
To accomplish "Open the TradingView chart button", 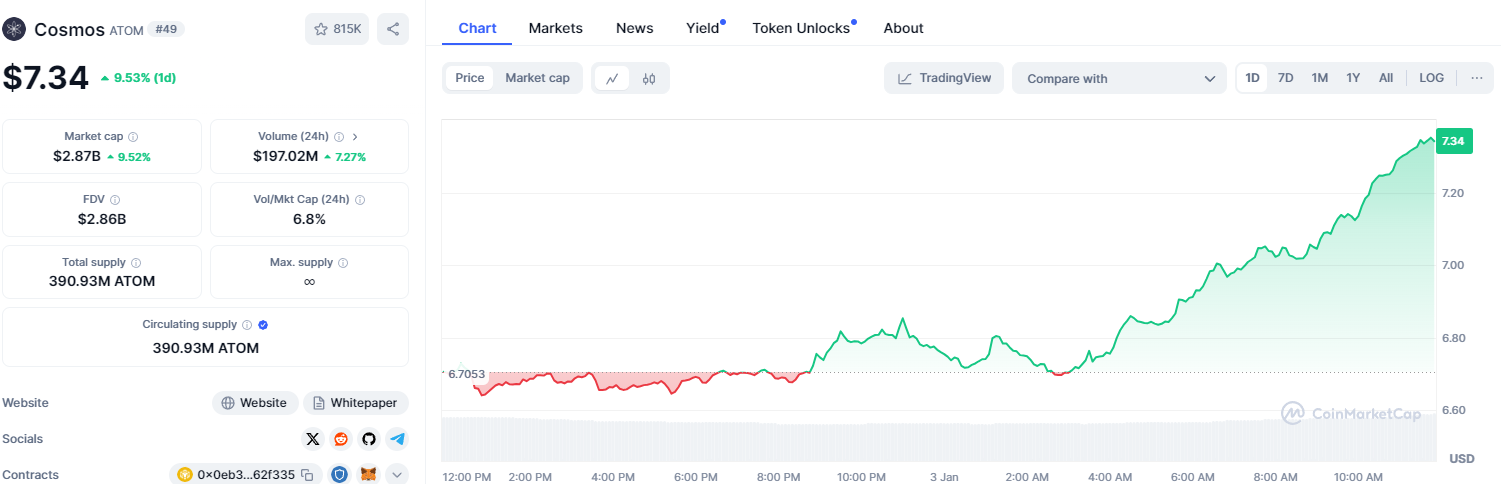I will pos(944,78).
